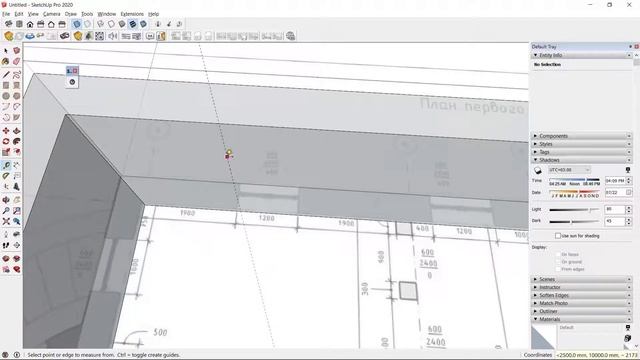
Task: Pin the Default Tray auto-hide button
Action: 630,47
